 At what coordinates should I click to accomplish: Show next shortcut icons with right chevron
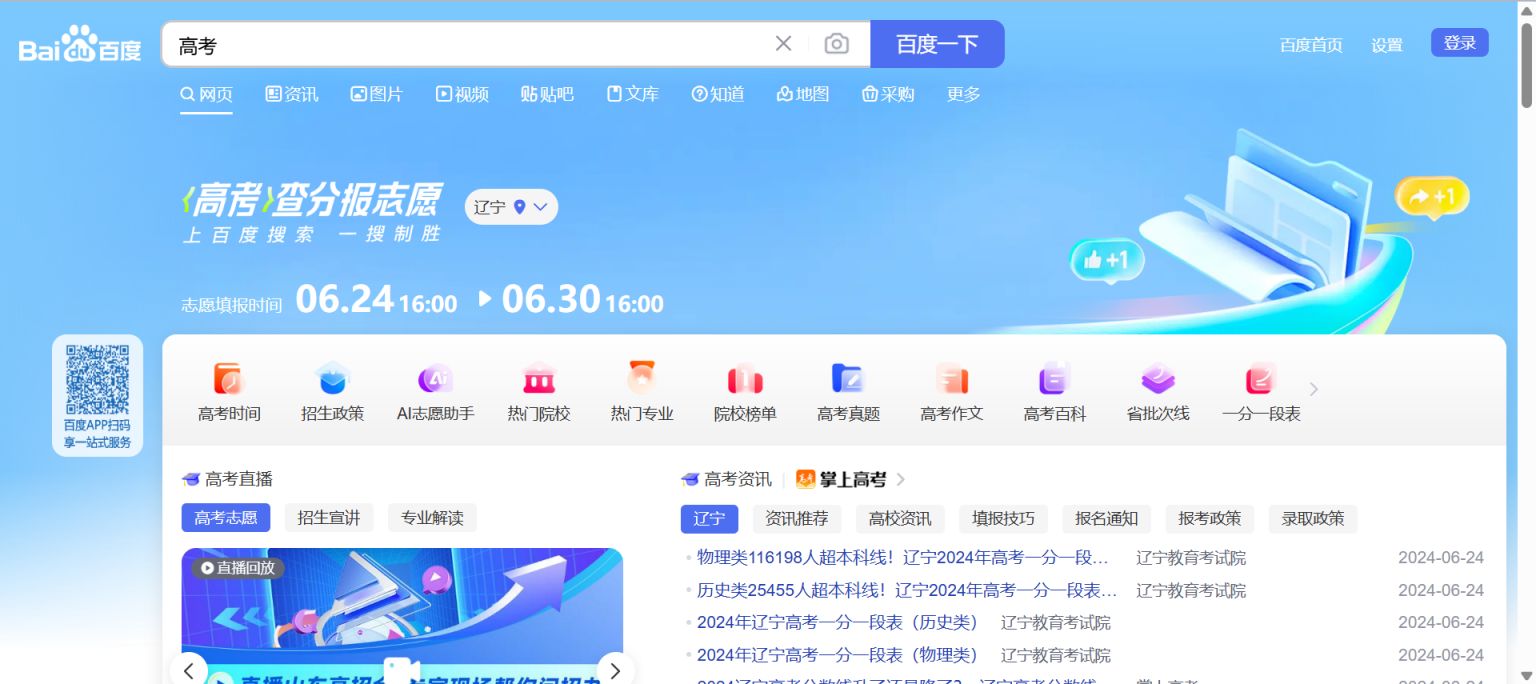[x=1314, y=389]
